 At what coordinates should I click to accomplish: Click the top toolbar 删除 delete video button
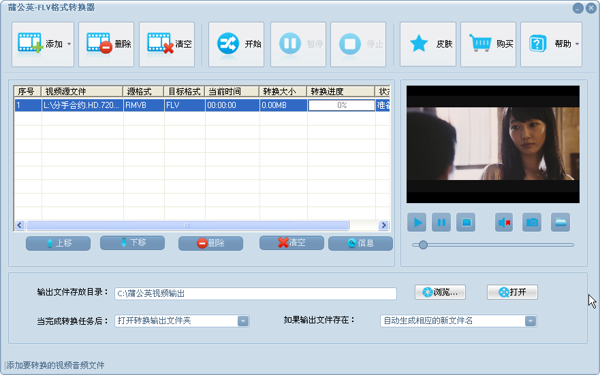(x=106, y=44)
